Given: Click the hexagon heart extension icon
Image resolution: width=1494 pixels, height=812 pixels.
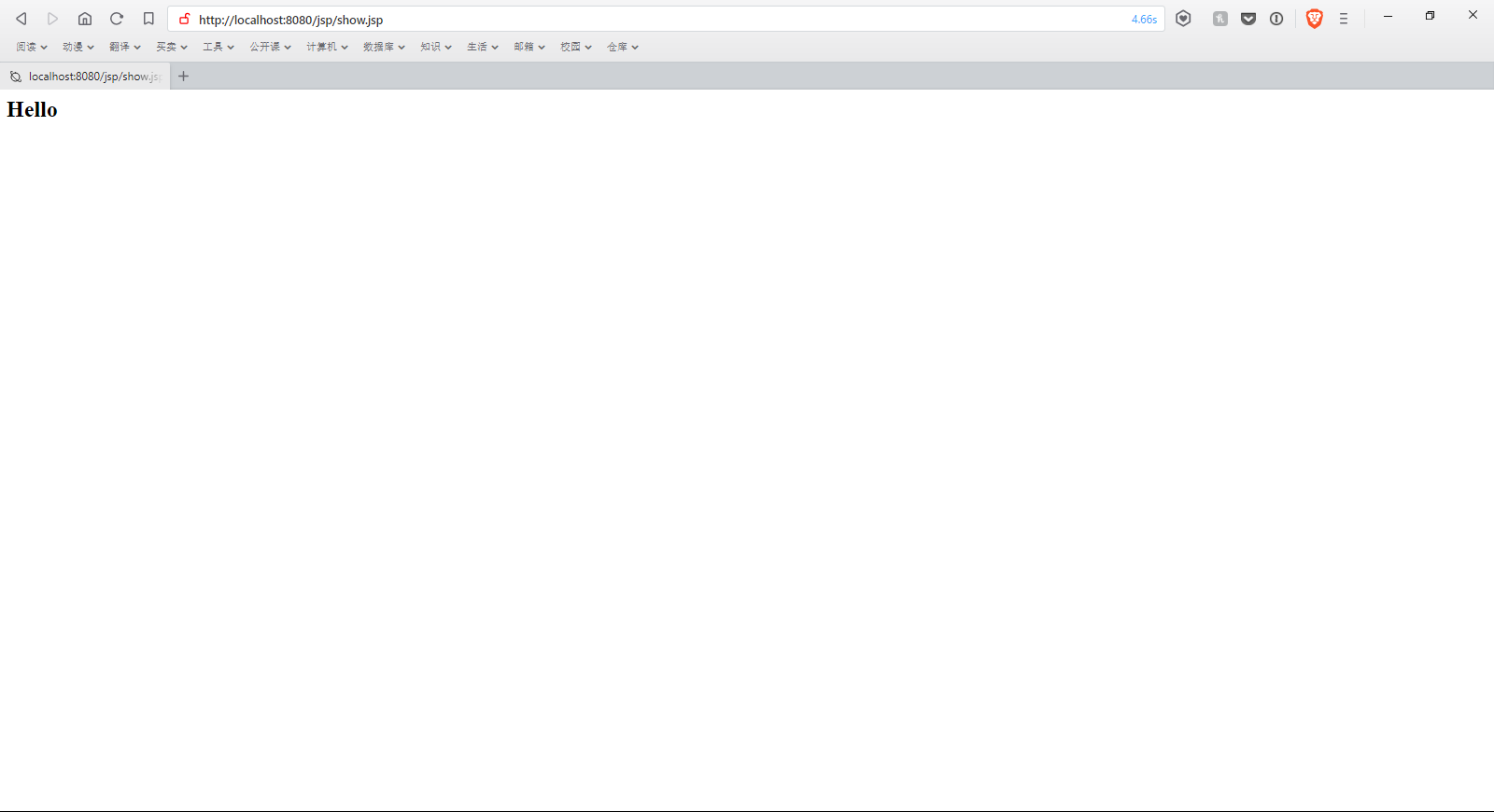Looking at the screenshot, I should tap(1183, 19).
